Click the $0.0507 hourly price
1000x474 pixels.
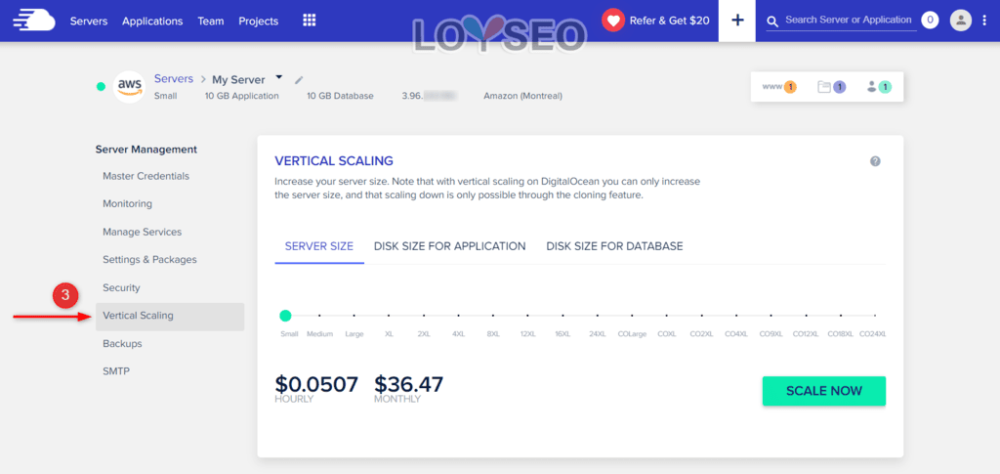coord(316,384)
